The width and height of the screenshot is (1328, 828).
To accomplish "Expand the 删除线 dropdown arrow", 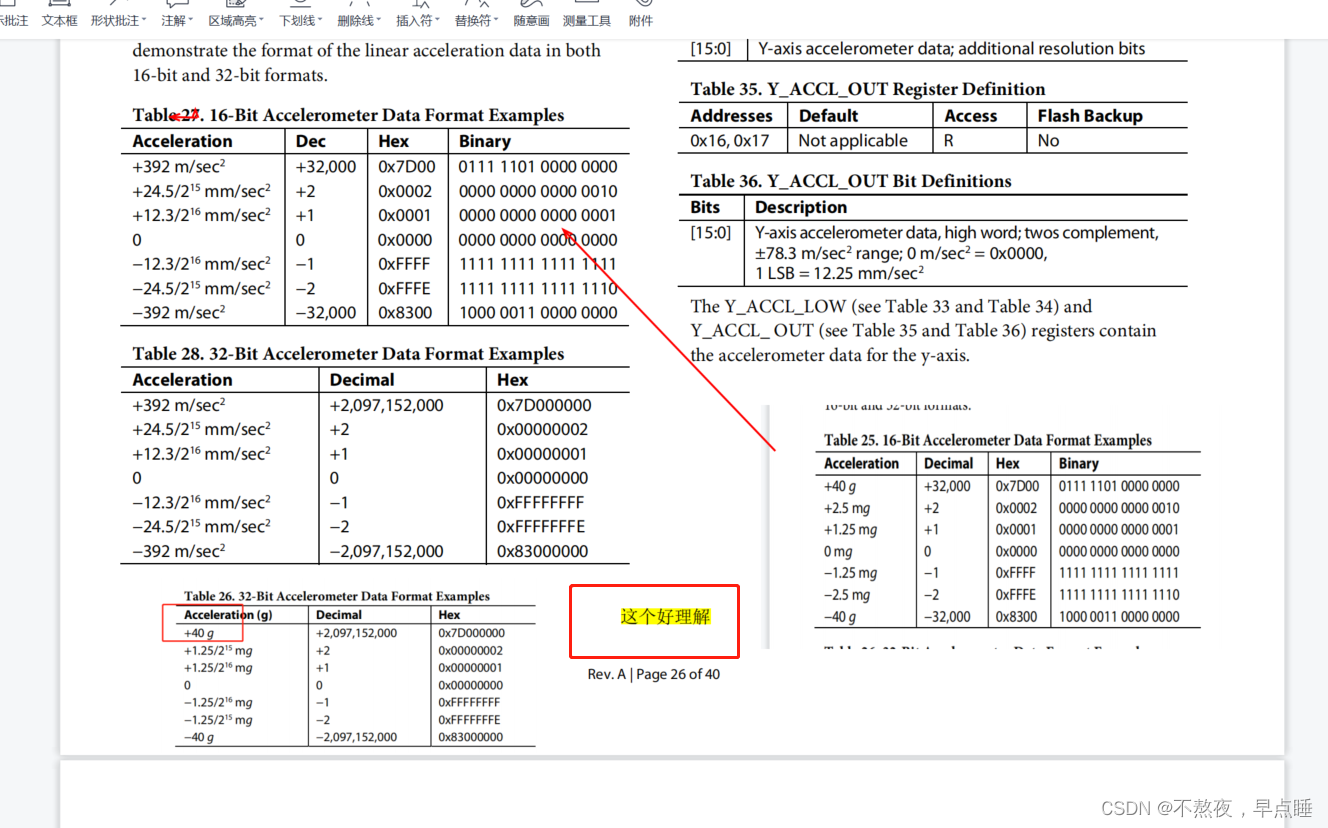I will pos(379,21).
